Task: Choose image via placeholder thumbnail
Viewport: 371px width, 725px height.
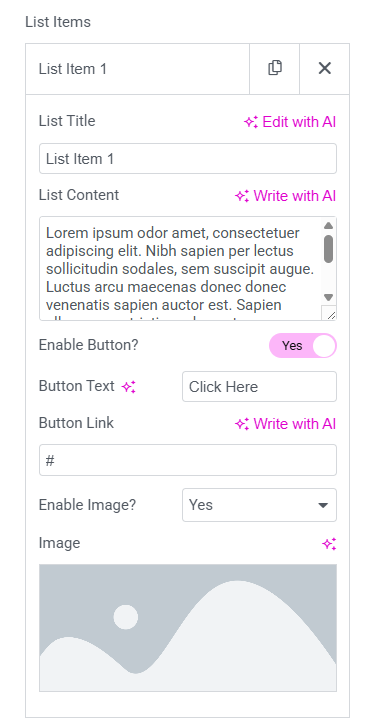Action: [x=188, y=628]
